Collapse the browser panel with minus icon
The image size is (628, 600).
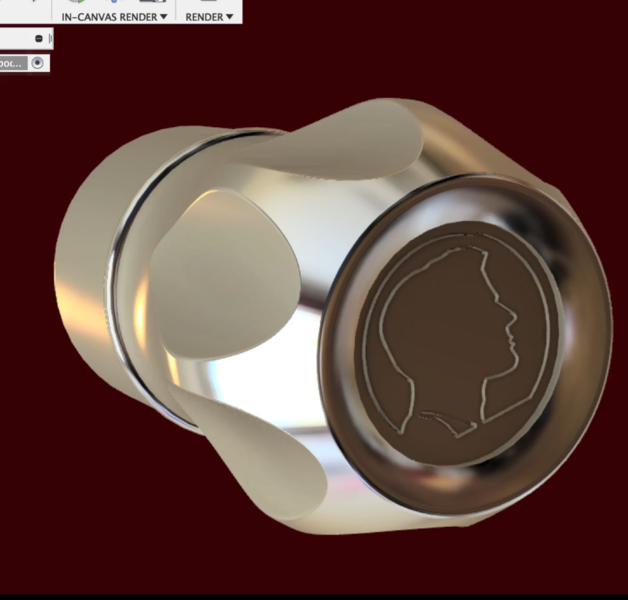click(39, 39)
